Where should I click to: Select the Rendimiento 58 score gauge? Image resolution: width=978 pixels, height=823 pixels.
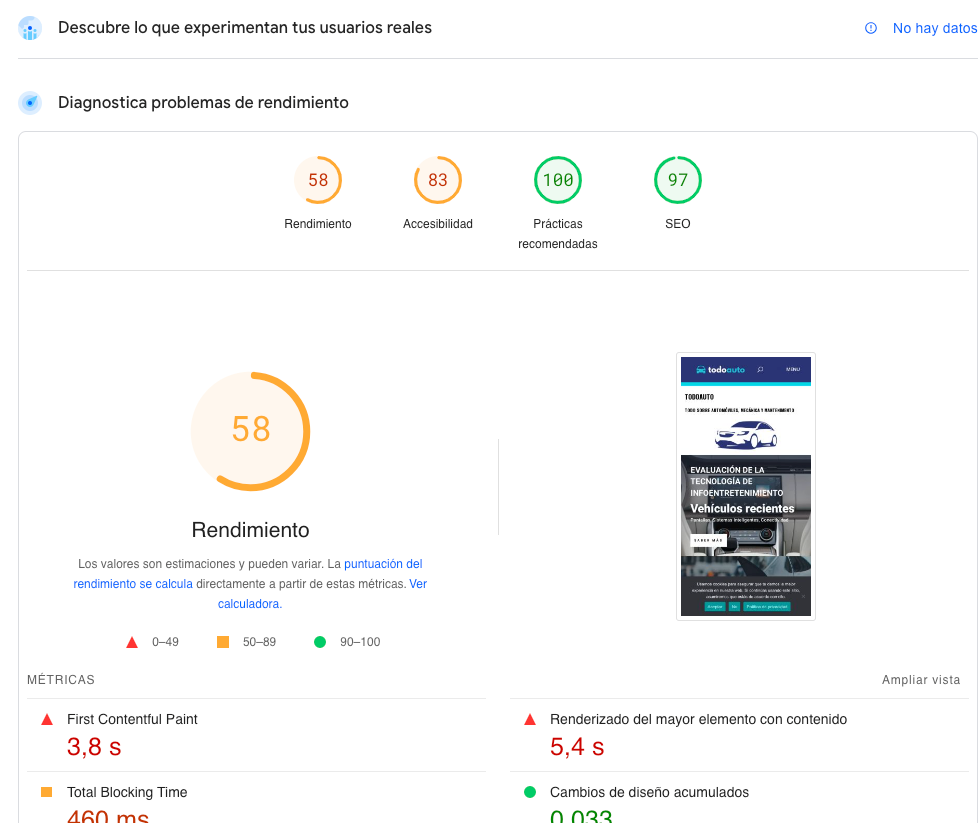tap(318, 180)
